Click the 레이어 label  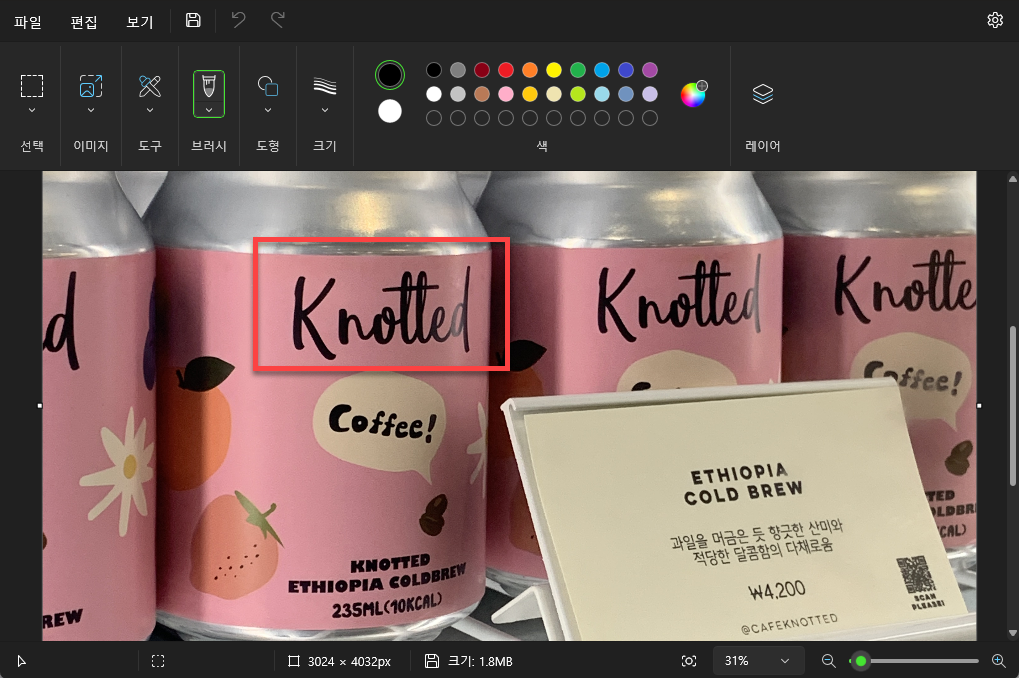click(763, 146)
